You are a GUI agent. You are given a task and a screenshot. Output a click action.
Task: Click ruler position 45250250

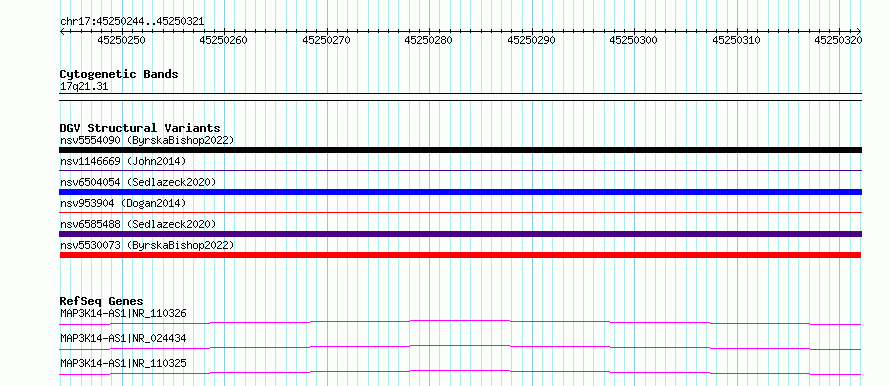pyautogui.click(x=121, y=40)
